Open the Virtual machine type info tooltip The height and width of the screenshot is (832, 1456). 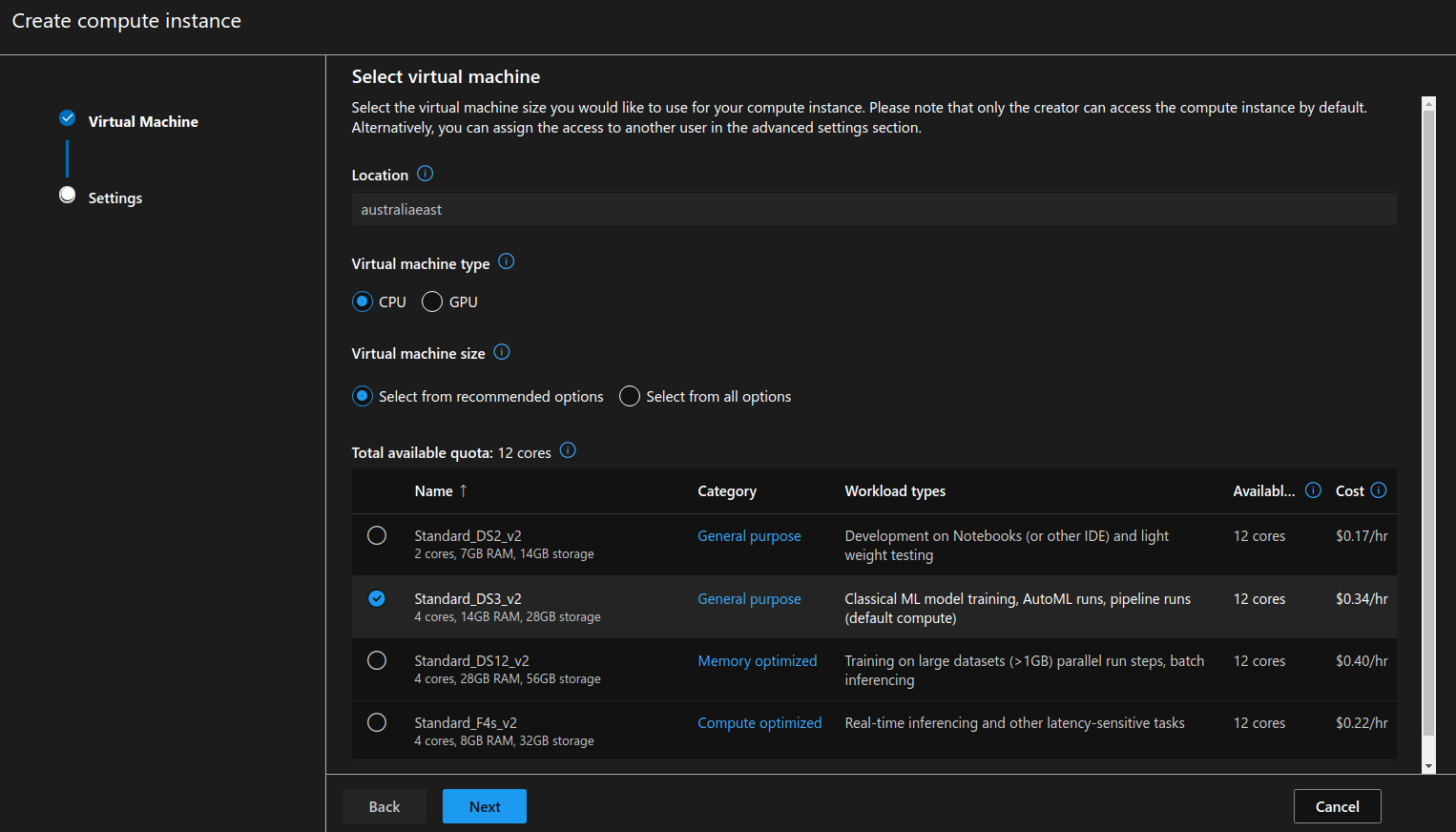507,260
